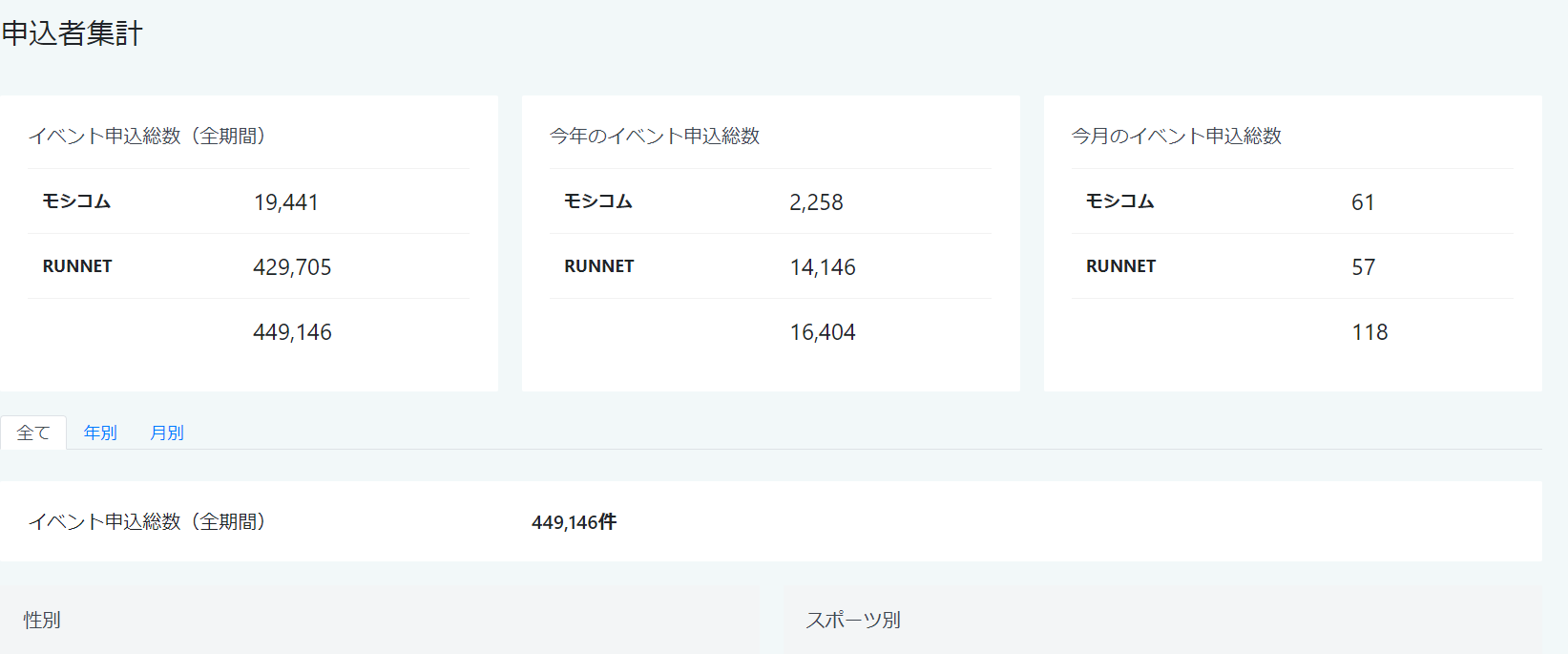Click the total 449,146 in all-period card
The height and width of the screenshot is (654, 1568).
coord(292,332)
